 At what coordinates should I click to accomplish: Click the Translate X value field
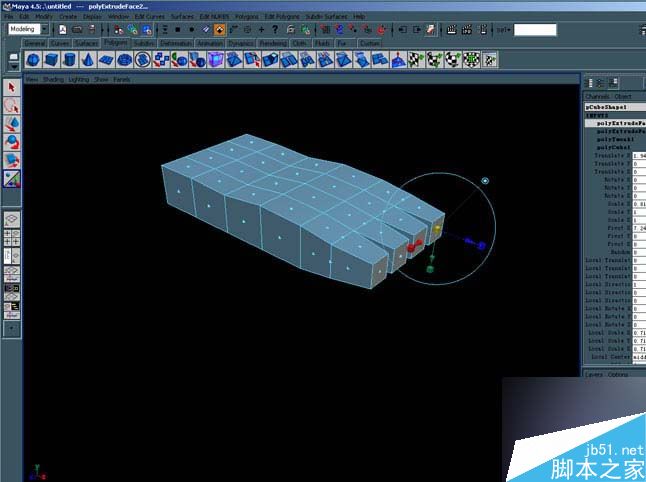(x=639, y=155)
